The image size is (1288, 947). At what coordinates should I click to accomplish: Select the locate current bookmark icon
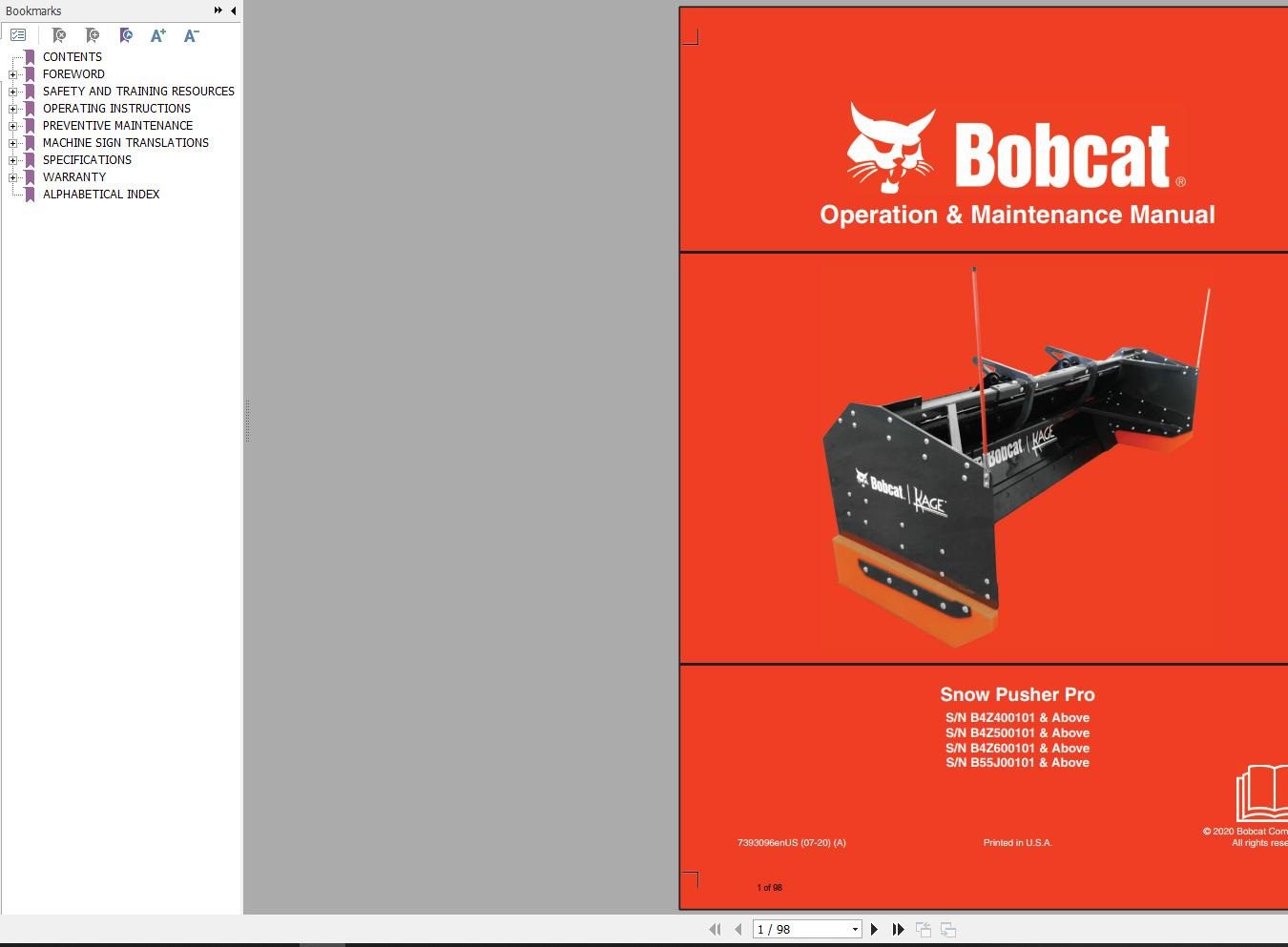tap(125, 35)
